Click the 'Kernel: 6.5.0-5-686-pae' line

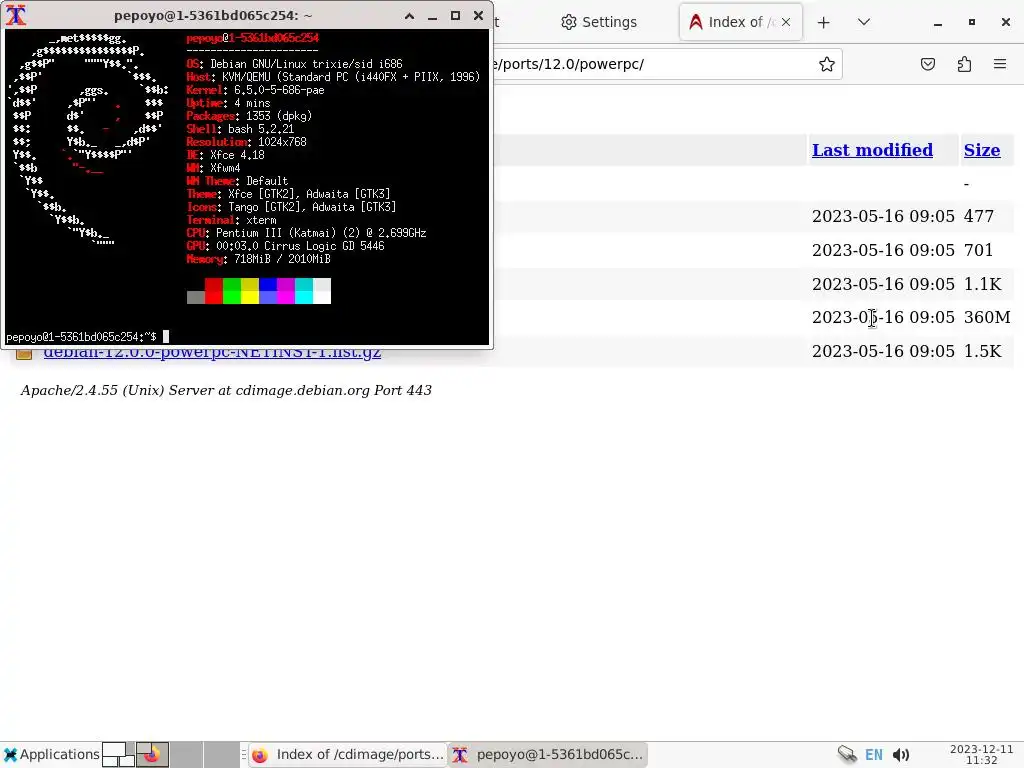(x=255, y=90)
